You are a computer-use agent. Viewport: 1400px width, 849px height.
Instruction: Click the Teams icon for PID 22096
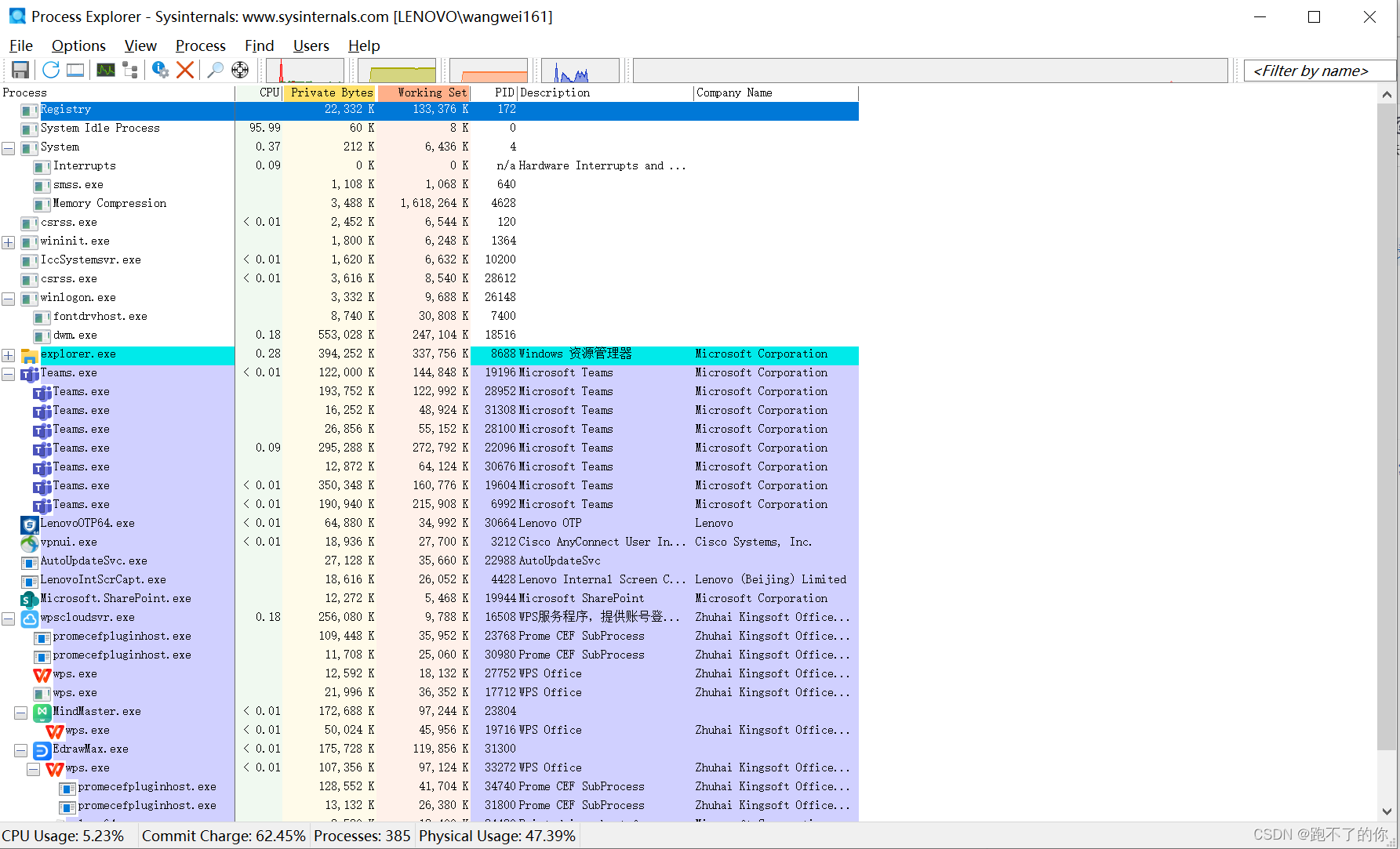point(42,449)
